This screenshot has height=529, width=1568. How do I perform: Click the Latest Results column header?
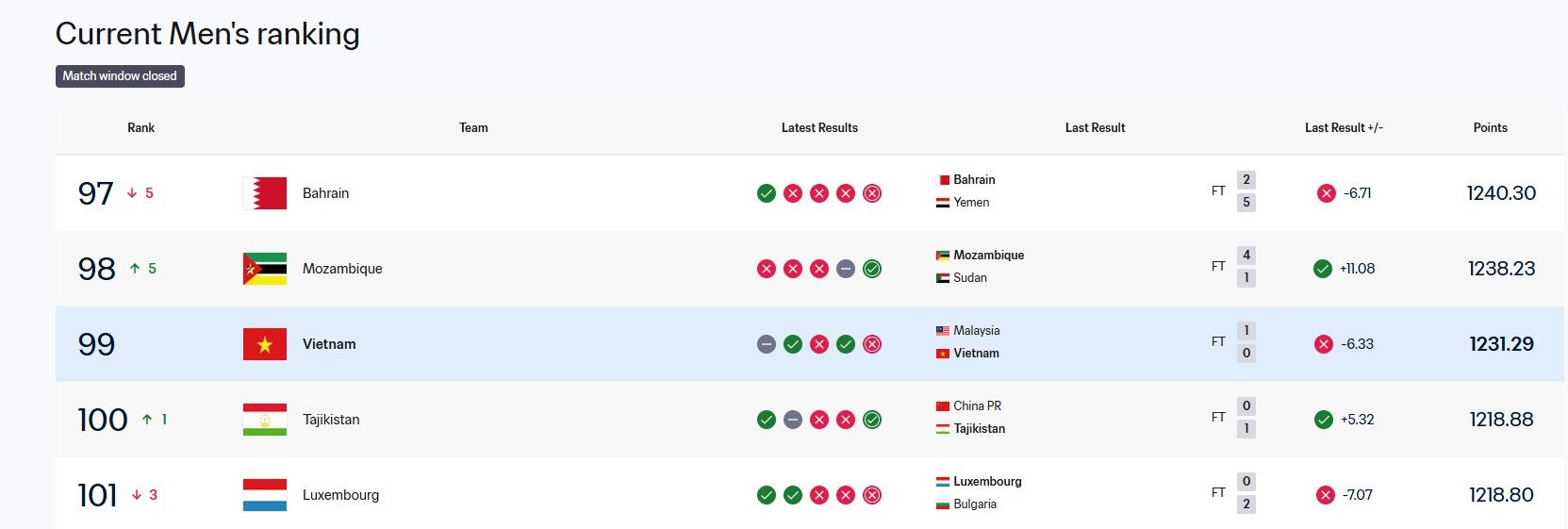[819, 127]
